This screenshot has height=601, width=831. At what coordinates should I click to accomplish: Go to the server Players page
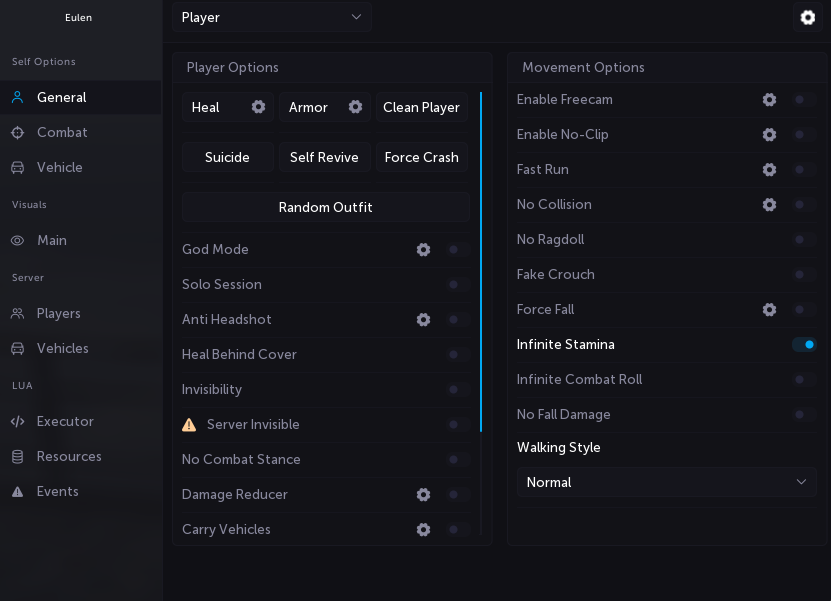click(x=58, y=314)
